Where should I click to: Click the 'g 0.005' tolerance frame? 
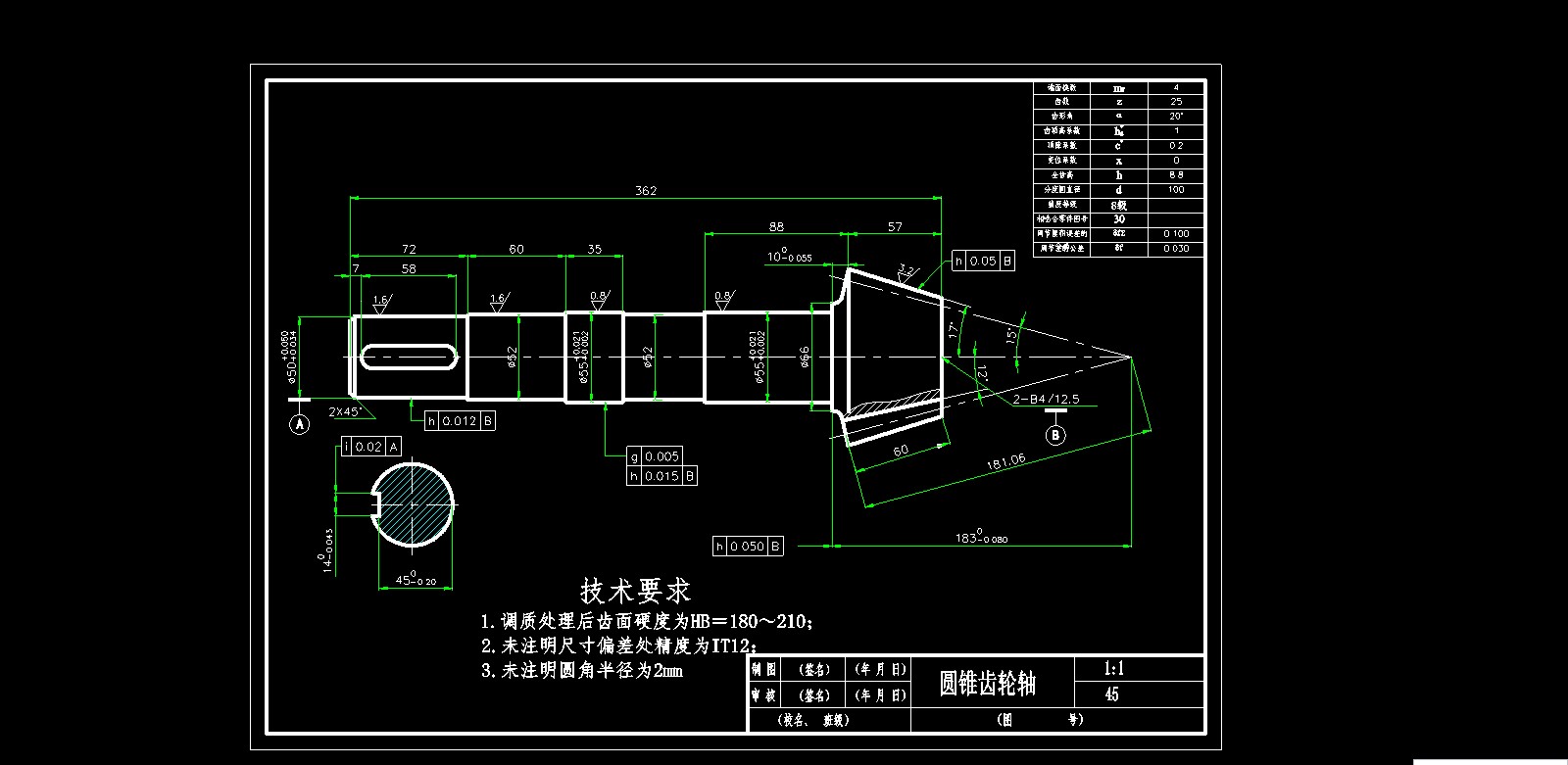pyautogui.click(x=654, y=456)
